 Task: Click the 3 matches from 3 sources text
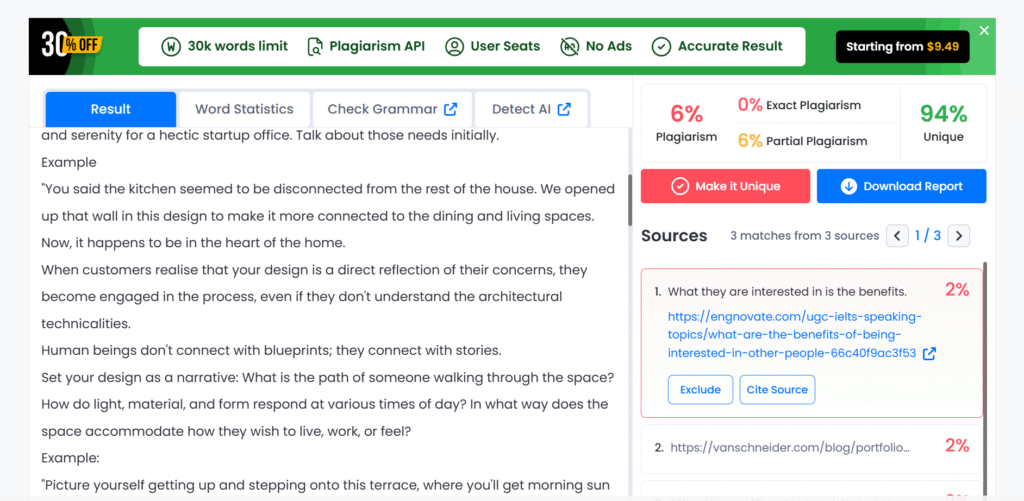coord(805,236)
